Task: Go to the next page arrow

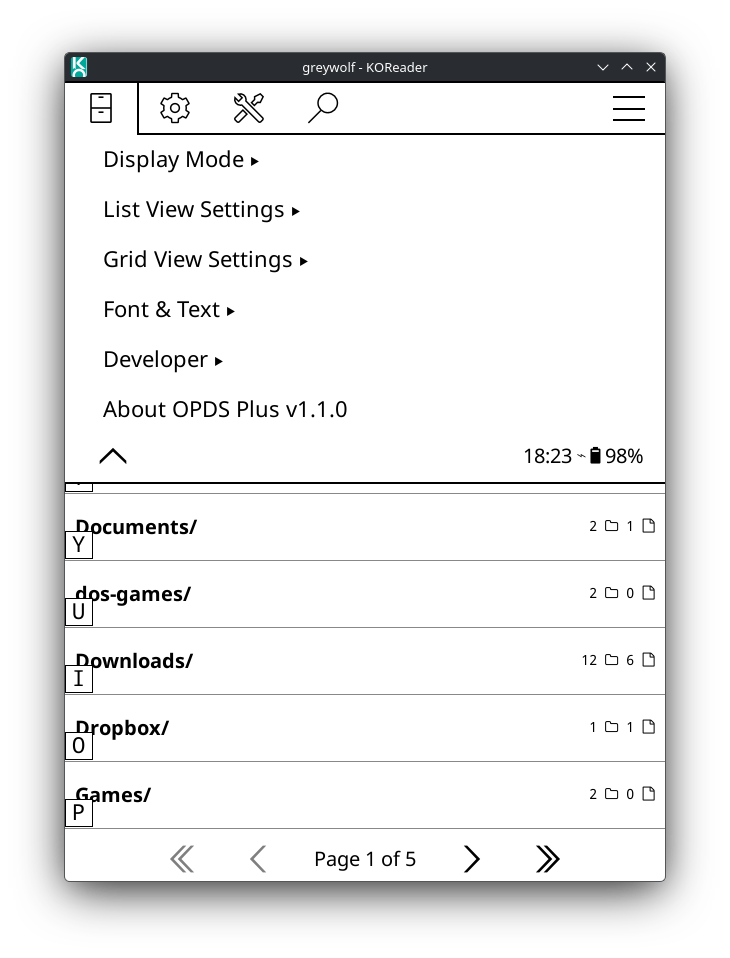Action: click(471, 858)
